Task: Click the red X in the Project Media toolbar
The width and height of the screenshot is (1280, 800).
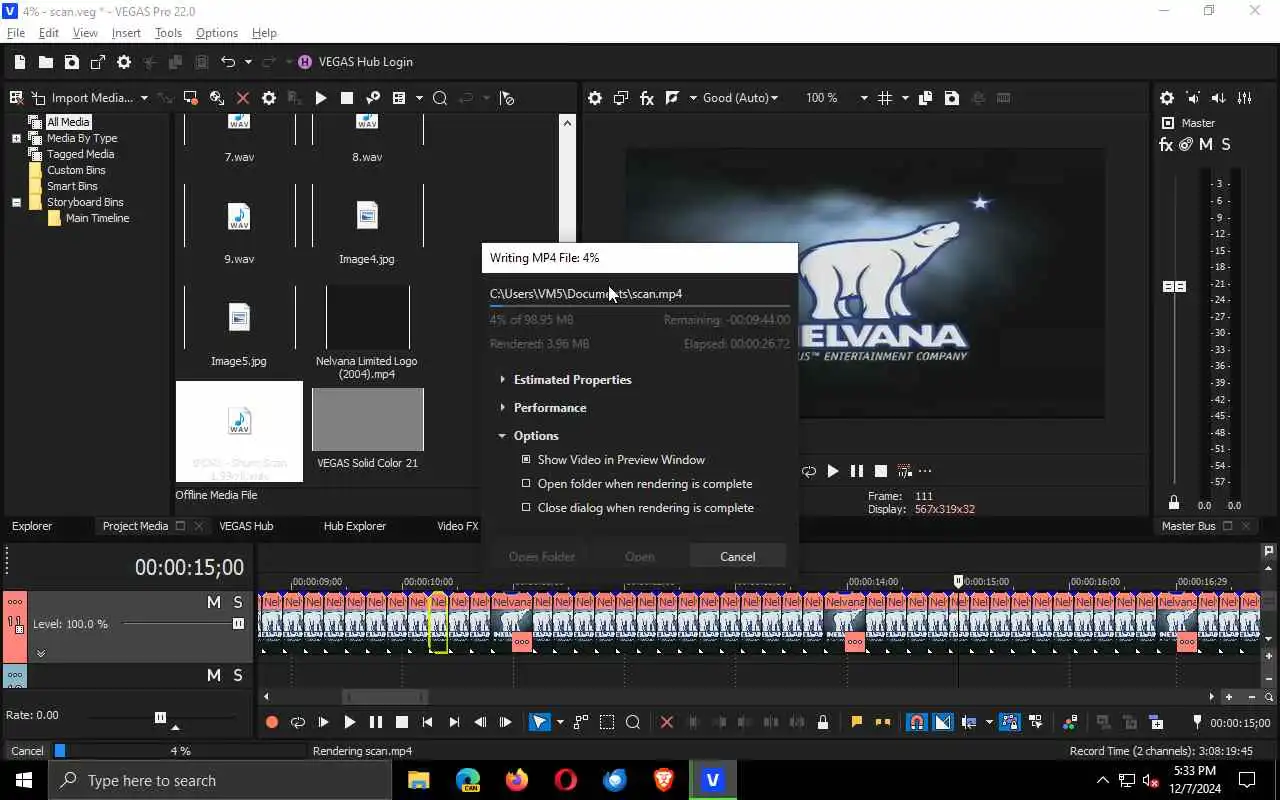Action: (x=243, y=98)
